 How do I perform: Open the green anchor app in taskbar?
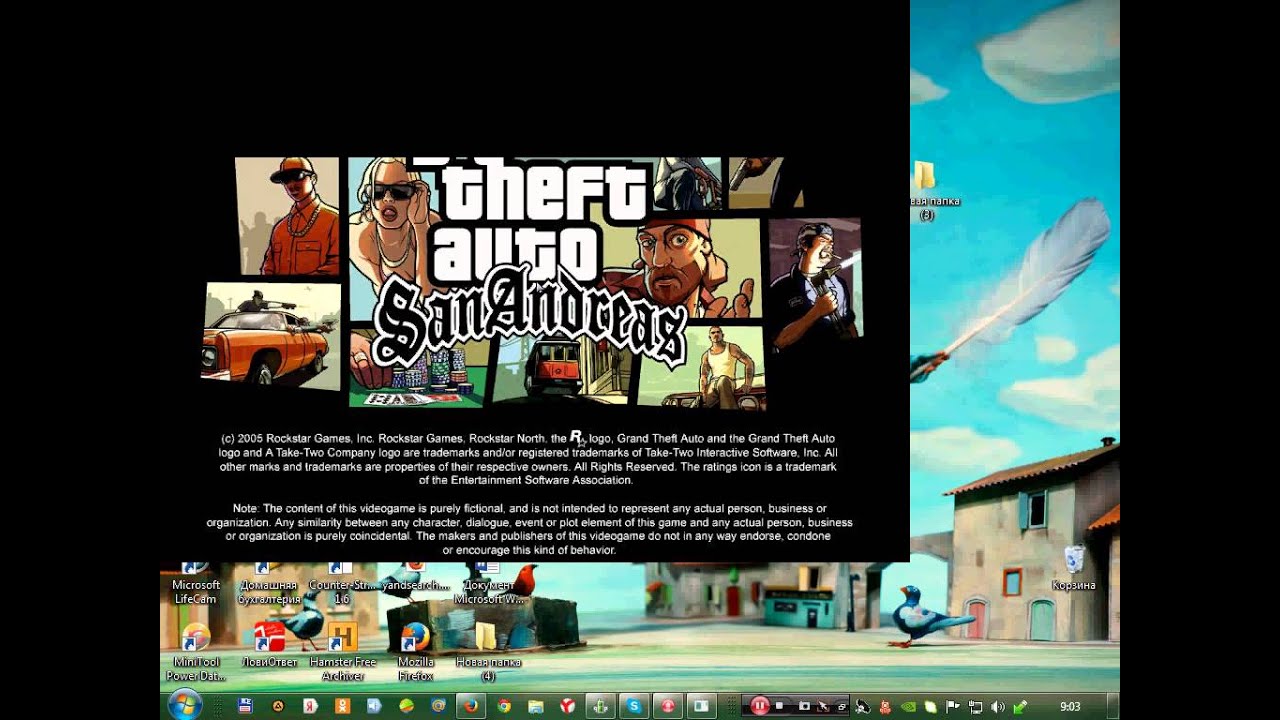click(x=600, y=706)
